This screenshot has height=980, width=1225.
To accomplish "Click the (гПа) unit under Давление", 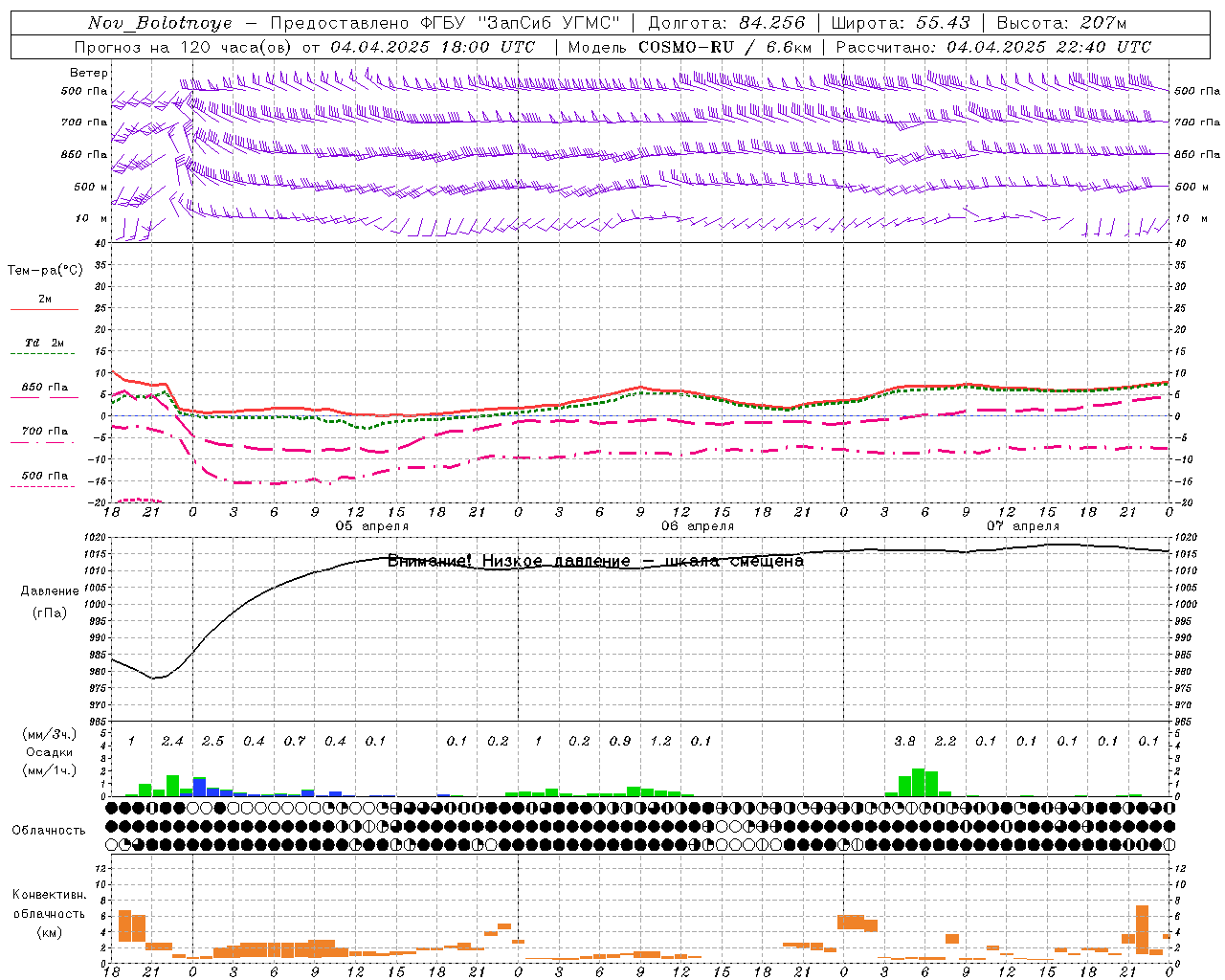I will [50, 613].
